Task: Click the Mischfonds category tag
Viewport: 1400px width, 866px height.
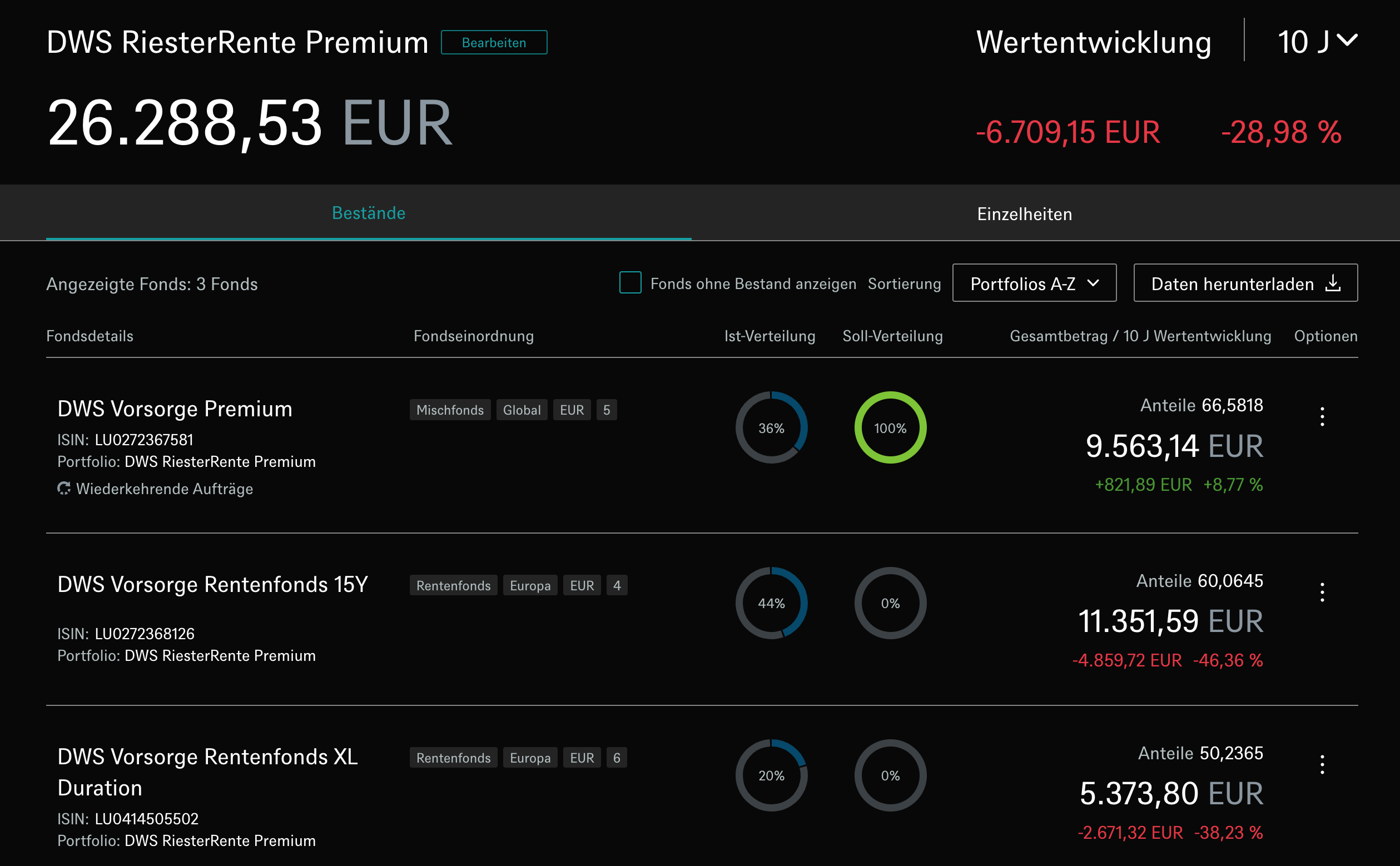Action: pyautogui.click(x=450, y=410)
